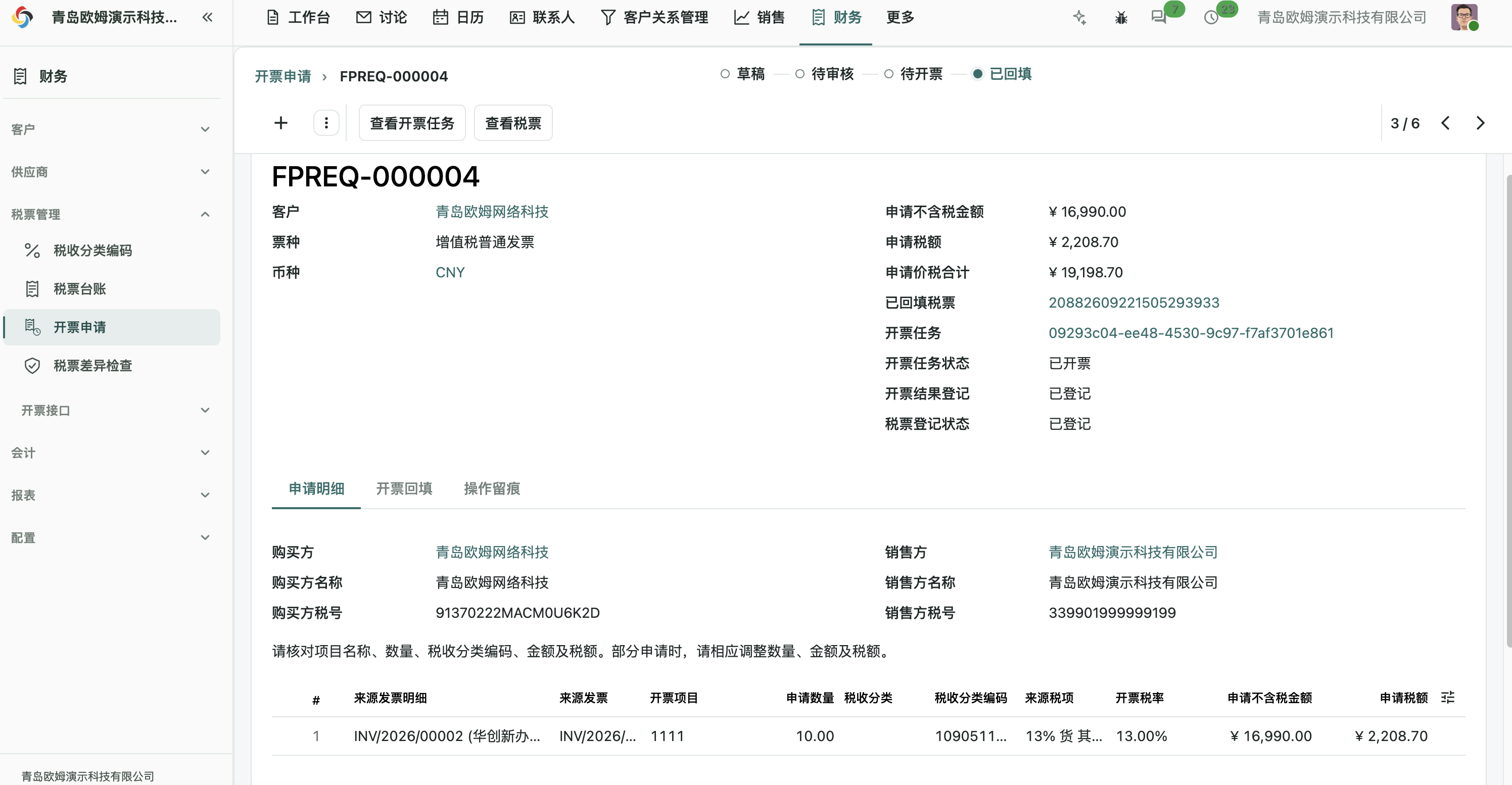This screenshot has width=1512, height=785.
Task: Expand the 会计 sidebar section
Action: [112, 452]
